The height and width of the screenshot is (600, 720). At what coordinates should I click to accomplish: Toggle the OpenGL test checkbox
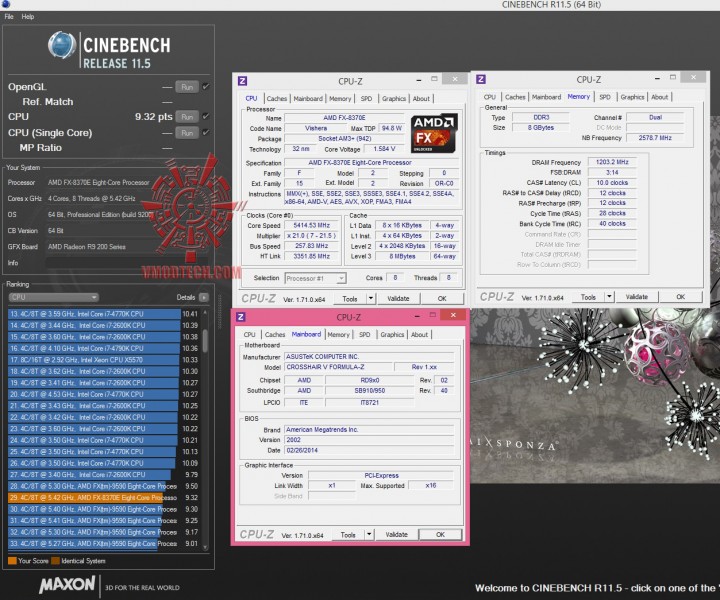click(206, 86)
